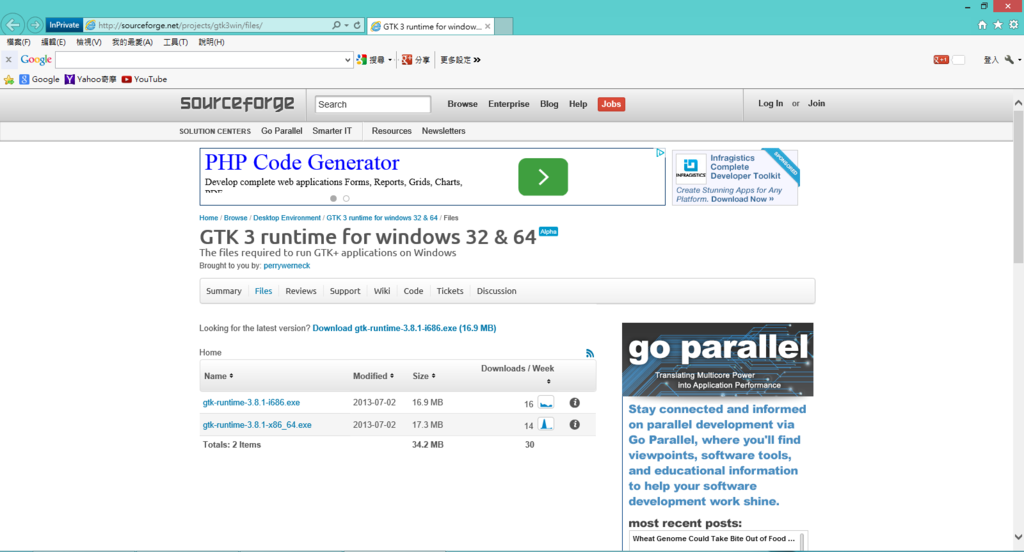1024x552 pixels.
Task: Expand more Google toolbar settings chevron
Action: click(477, 59)
